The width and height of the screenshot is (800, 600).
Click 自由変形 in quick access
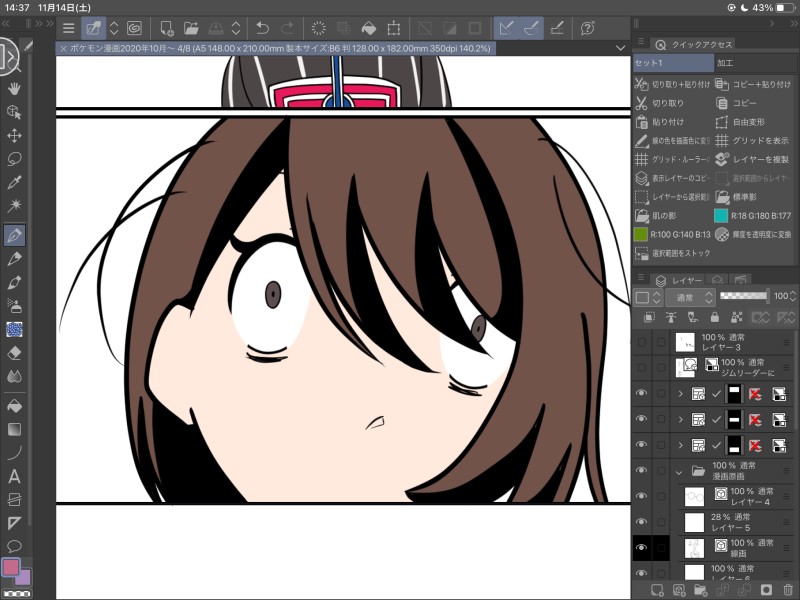(741, 122)
